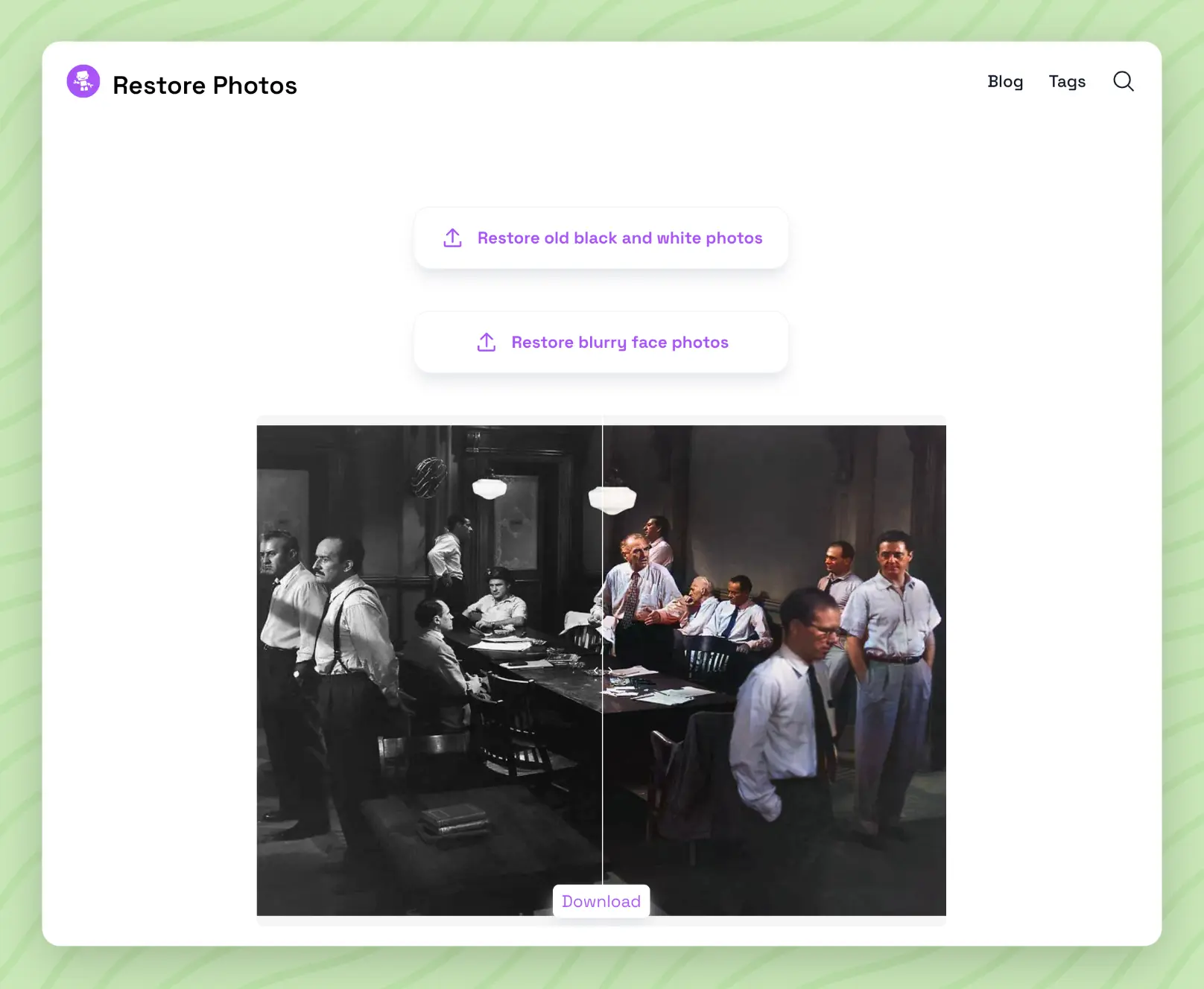Click the colorized half of the photo

774,670
